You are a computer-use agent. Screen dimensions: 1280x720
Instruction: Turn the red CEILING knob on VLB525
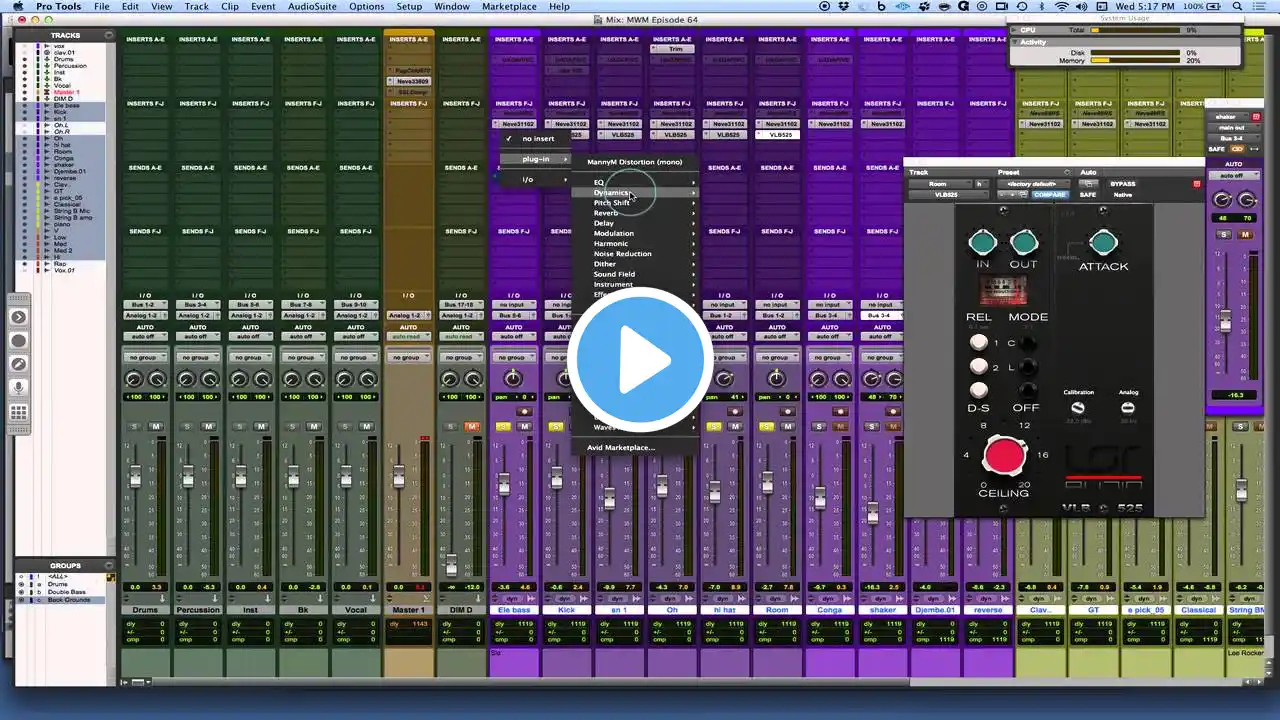click(1004, 455)
